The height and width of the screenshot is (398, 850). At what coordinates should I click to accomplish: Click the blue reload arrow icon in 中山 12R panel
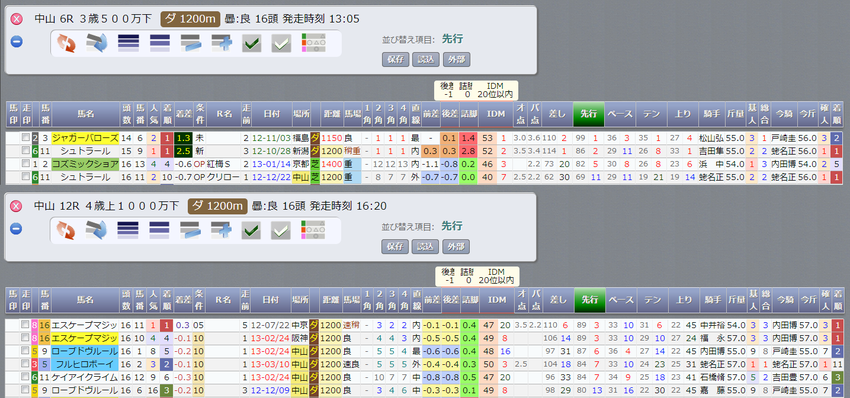[97, 230]
